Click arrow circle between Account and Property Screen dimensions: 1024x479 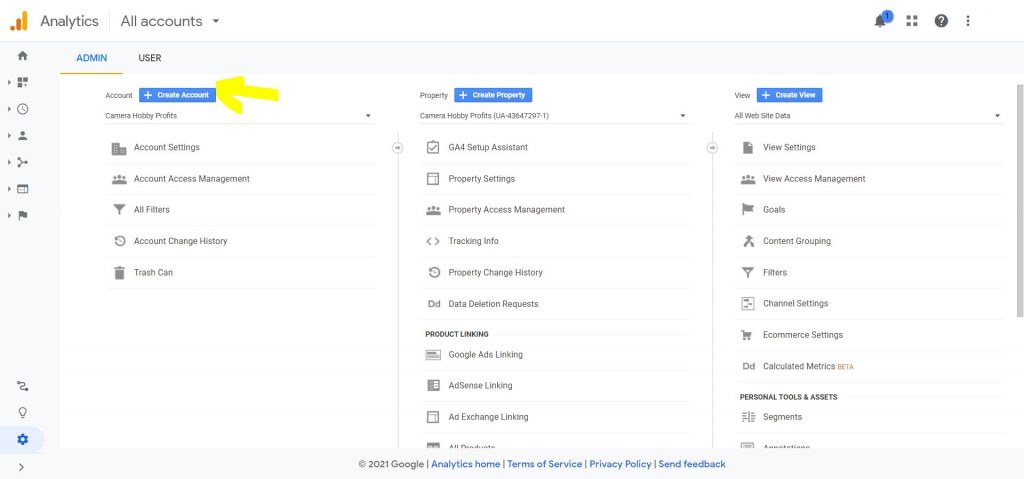[x=398, y=148]
